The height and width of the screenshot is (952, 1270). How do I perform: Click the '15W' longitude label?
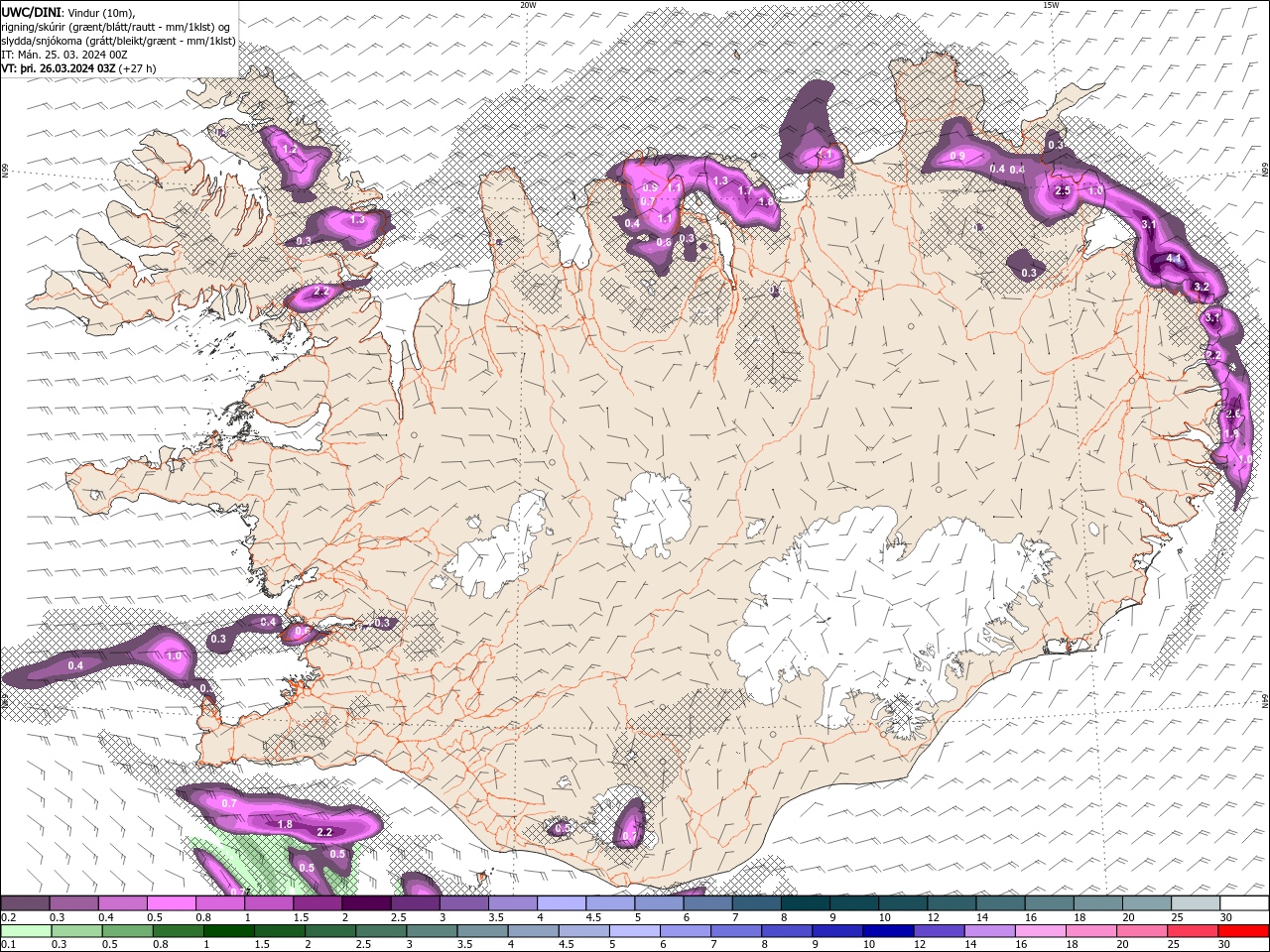coord(1051,5)
